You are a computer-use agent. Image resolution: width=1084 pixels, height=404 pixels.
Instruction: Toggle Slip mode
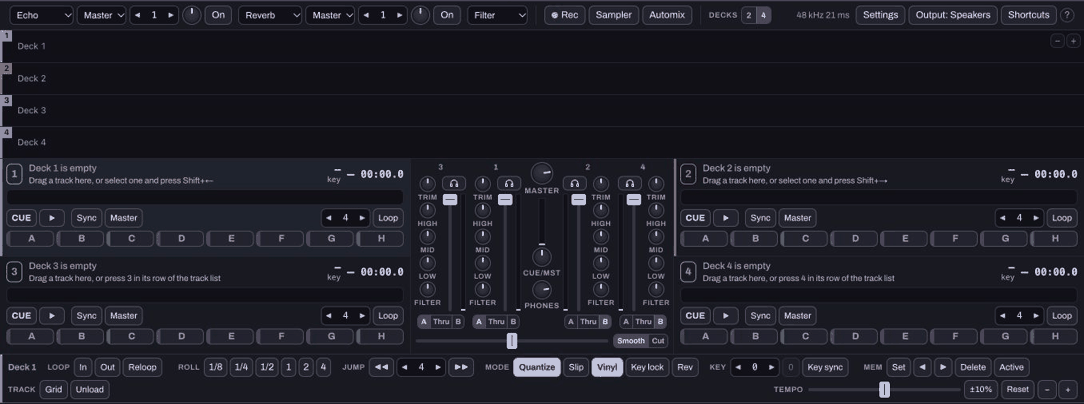click(576, 367)
